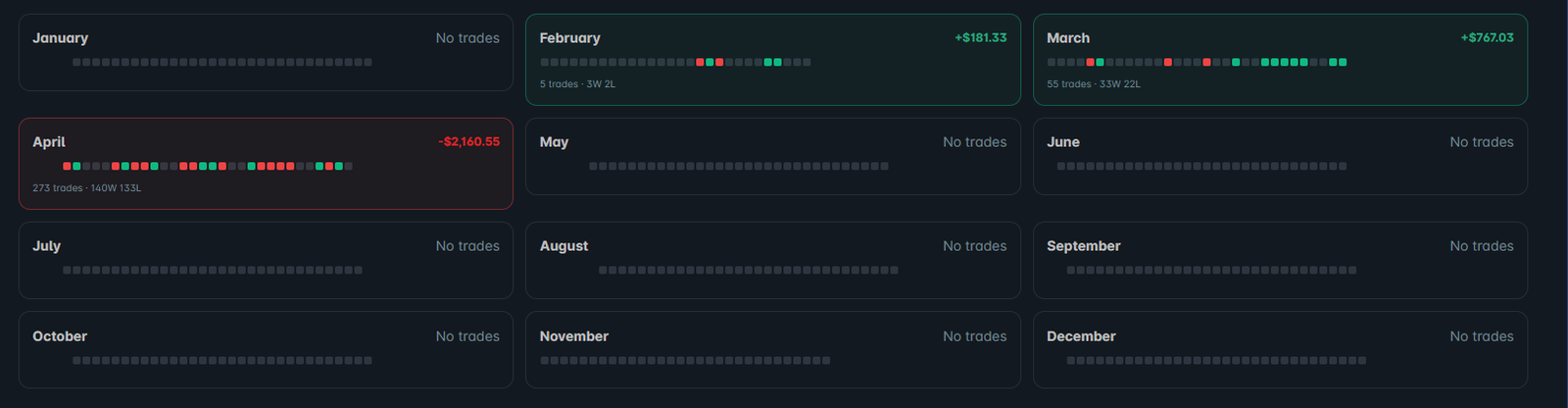Image resolution: width=1568 pixels, height=408 pixels.
Task: Open the November month card
Action: [x=773, y=350]
